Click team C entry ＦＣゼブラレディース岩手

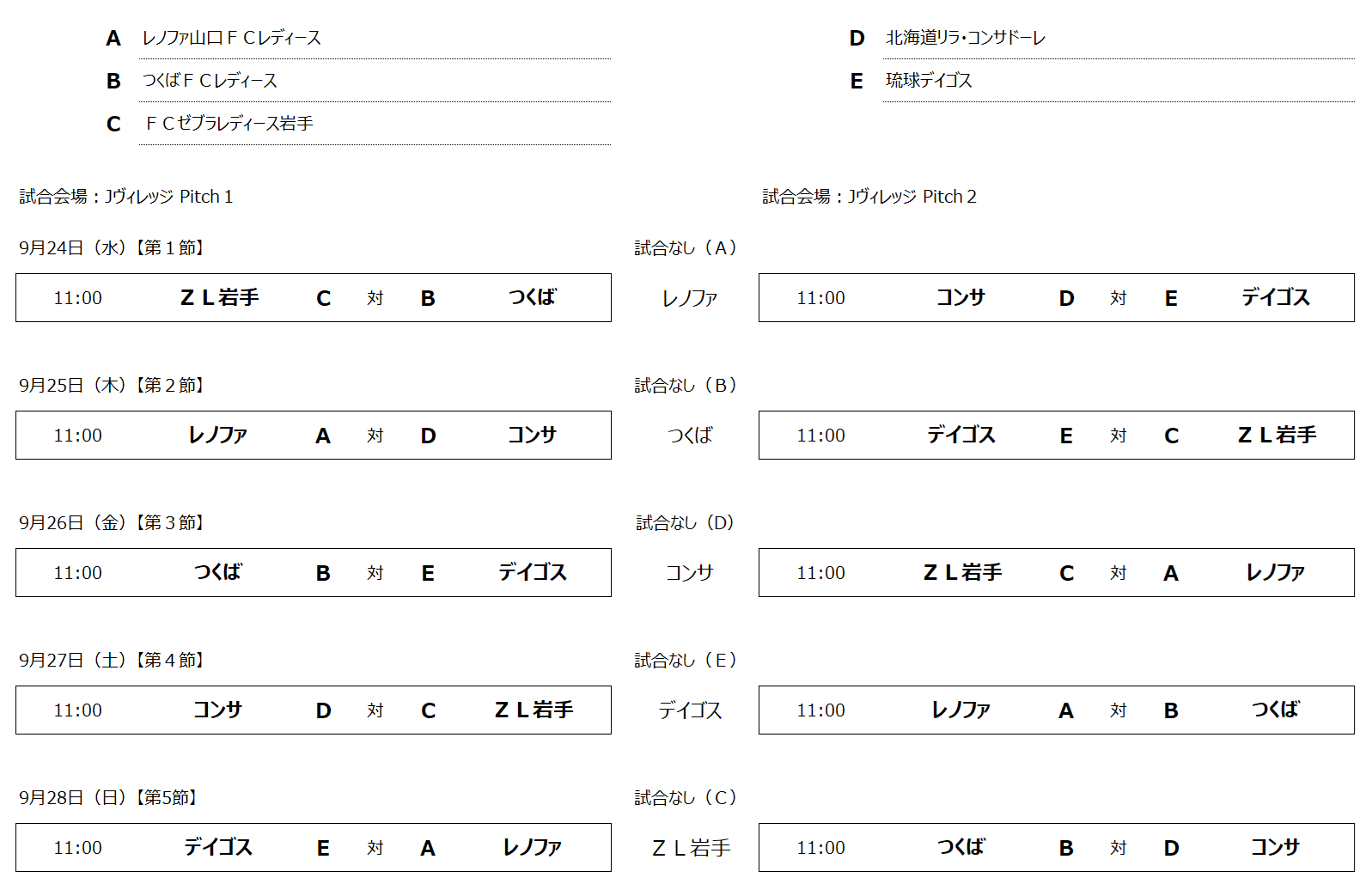pos(229,124)
